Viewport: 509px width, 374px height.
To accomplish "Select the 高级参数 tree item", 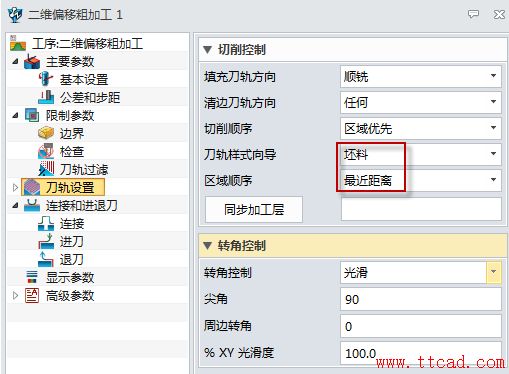I will pos(70,295).
